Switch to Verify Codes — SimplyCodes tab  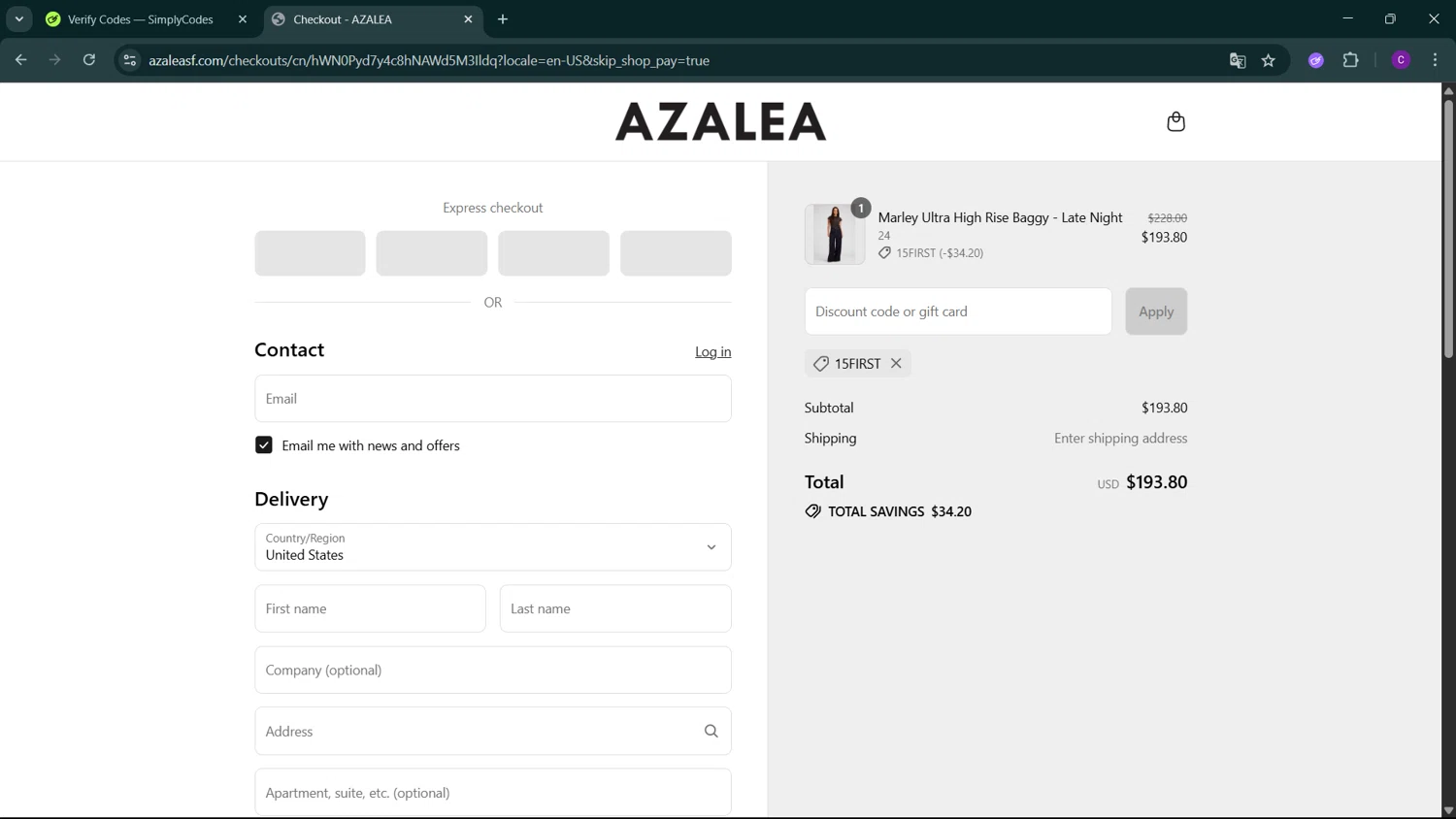tap(141, 19)
